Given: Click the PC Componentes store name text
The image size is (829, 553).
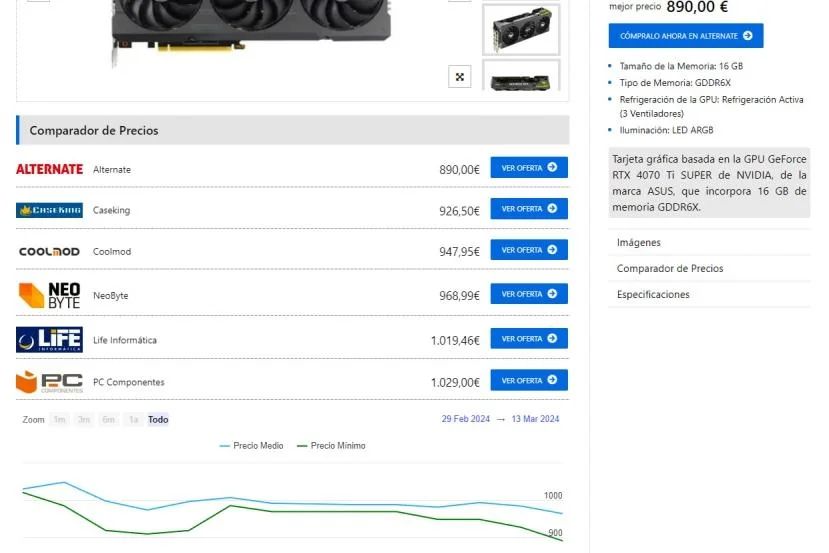Looking at the screenshot, I should [128, 382].
